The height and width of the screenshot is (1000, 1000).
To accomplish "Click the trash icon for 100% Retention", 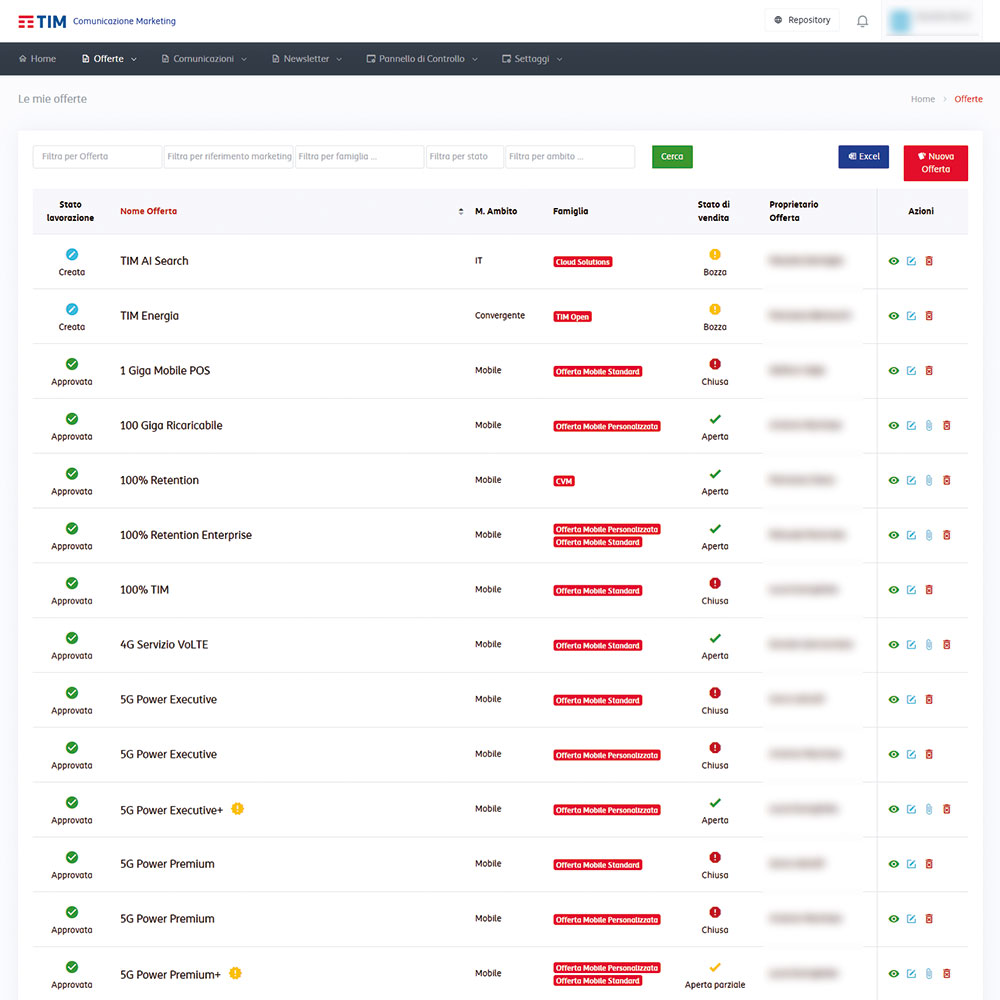I will tap(947, 480).
